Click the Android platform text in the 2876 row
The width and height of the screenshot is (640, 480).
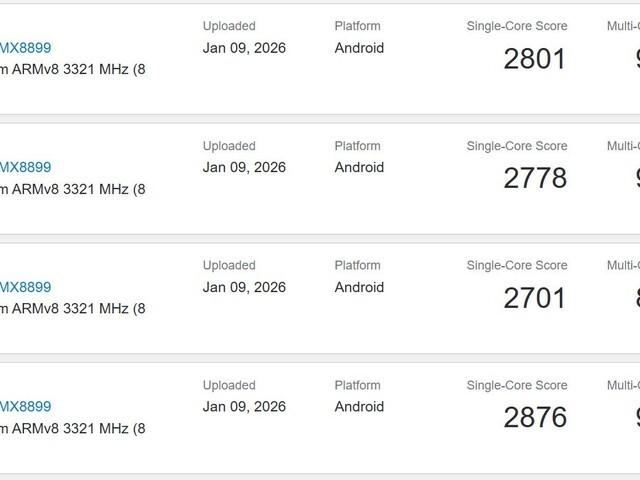click(x=359, y=407)
